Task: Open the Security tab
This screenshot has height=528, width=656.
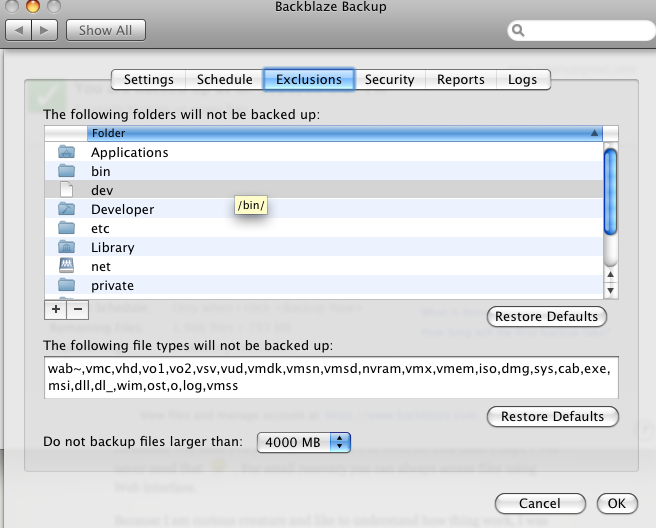Action: click(390, 79)
